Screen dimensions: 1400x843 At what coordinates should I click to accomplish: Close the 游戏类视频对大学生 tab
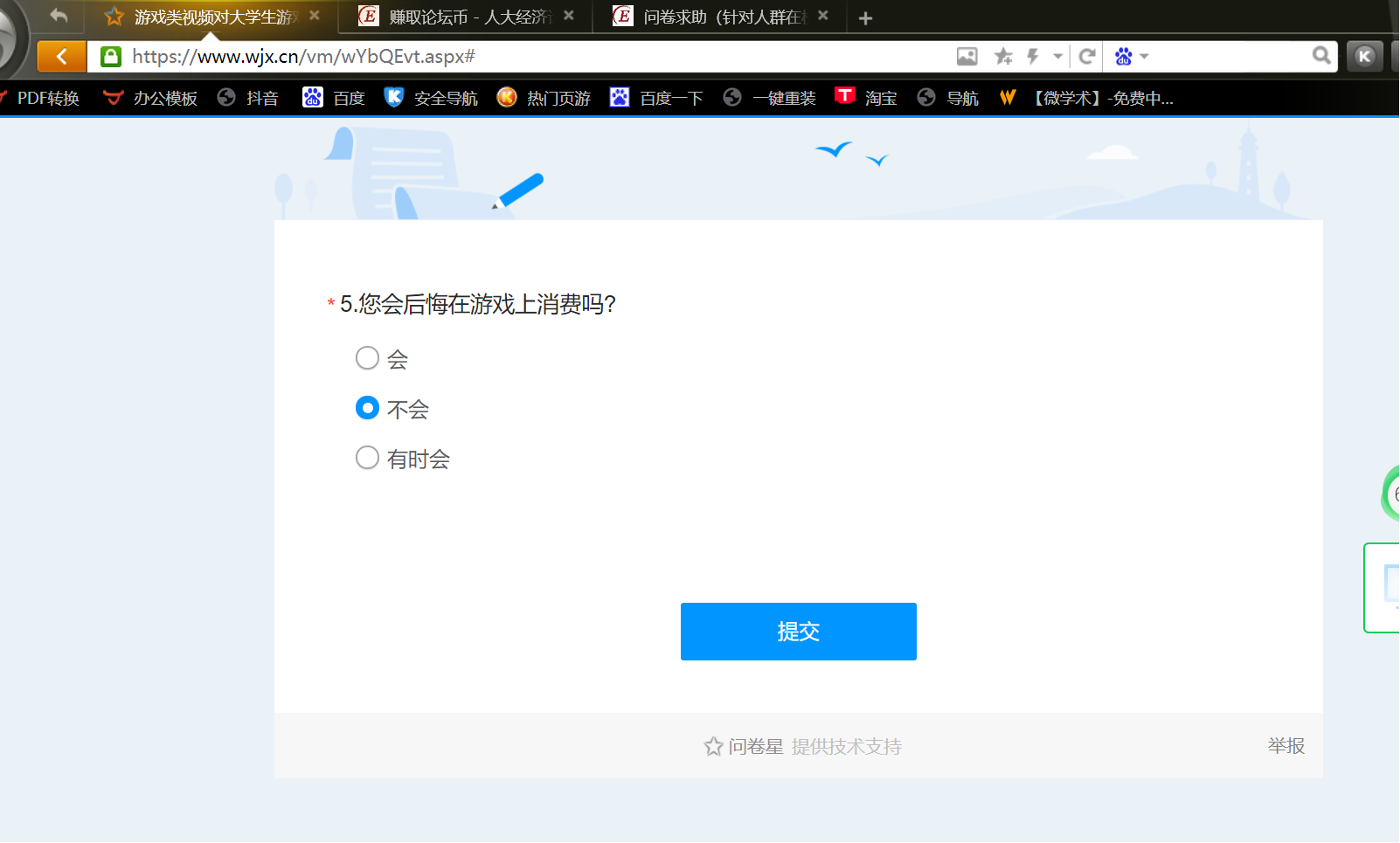coord(315,16)
